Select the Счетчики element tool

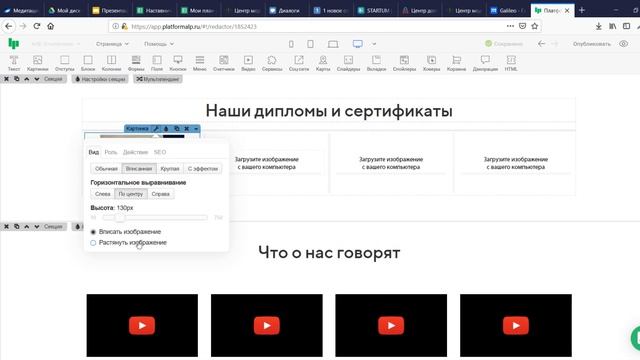pos(224,63)
